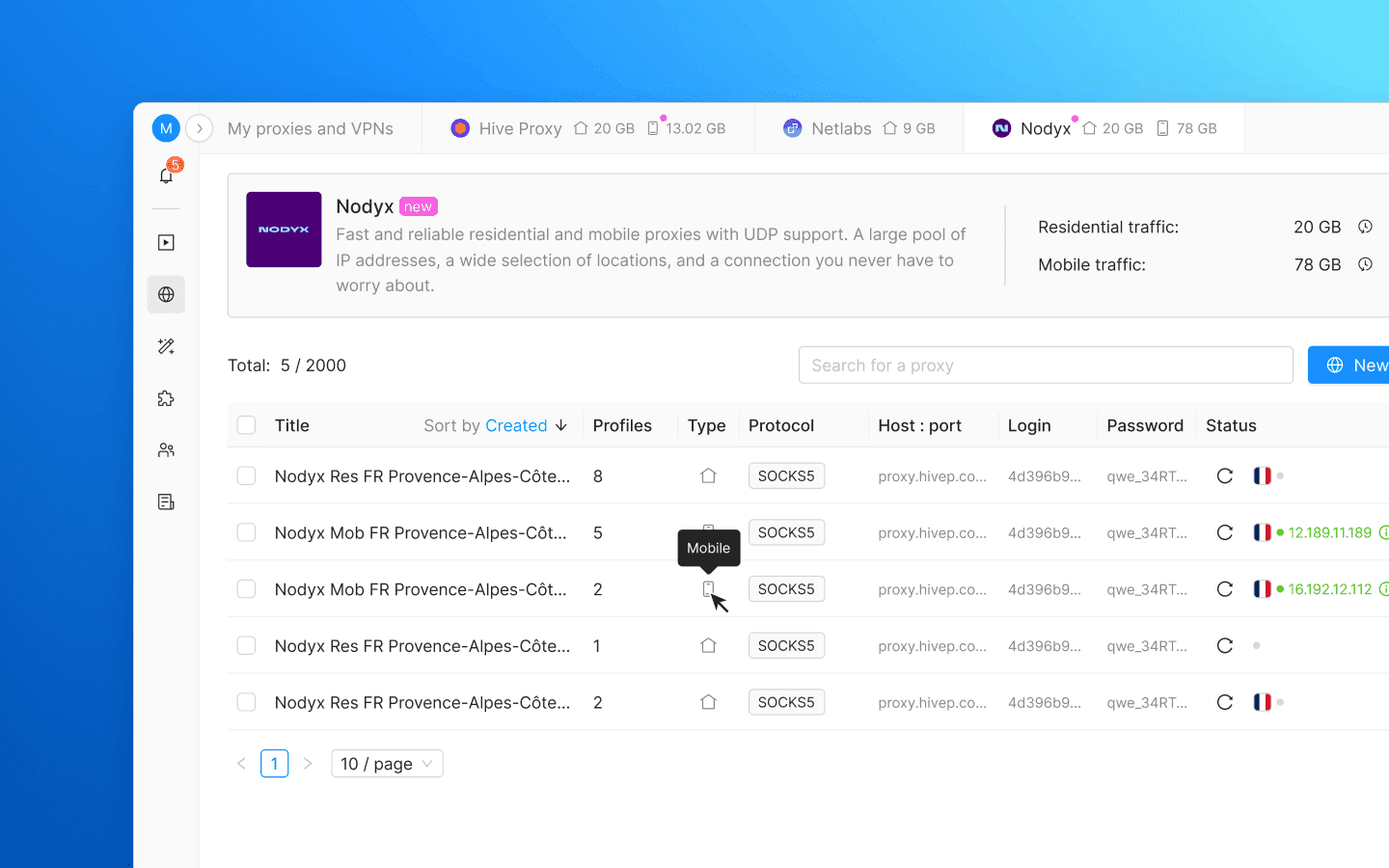Open the billing document sidebar icon
The height and width of the screenshot is (868, 1389).
166,502
